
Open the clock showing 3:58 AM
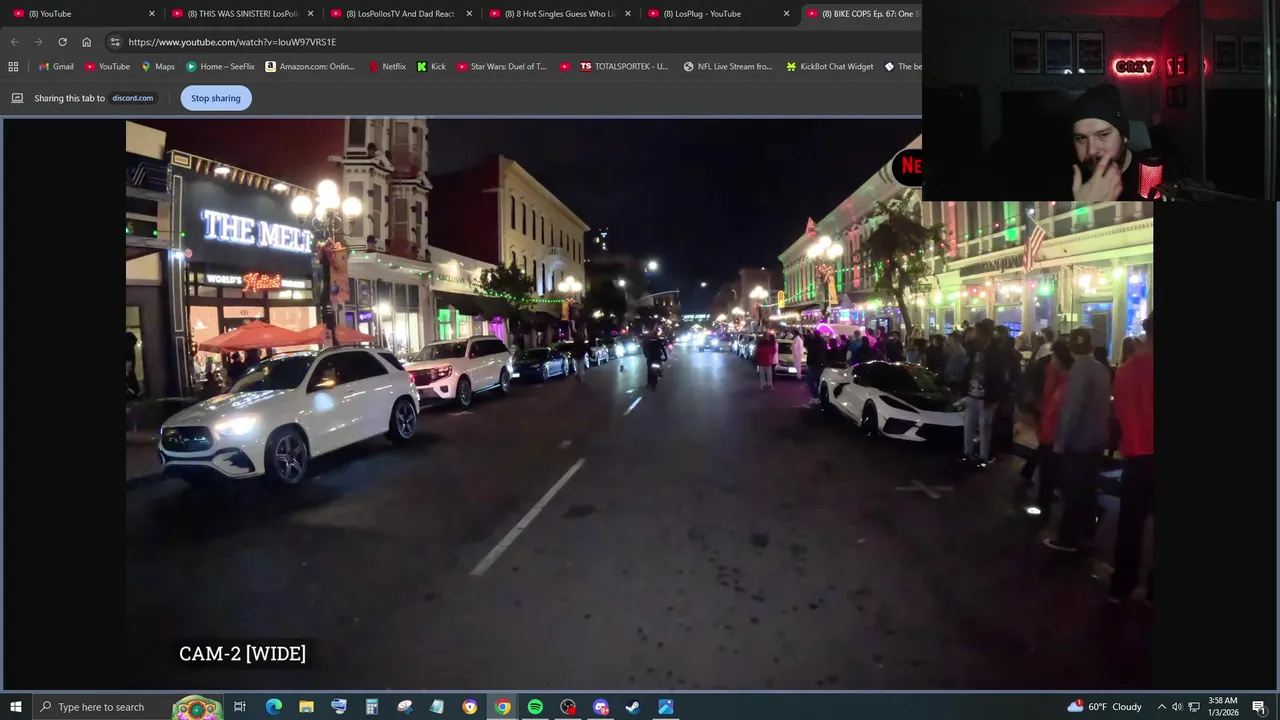tap(1223, 707)
